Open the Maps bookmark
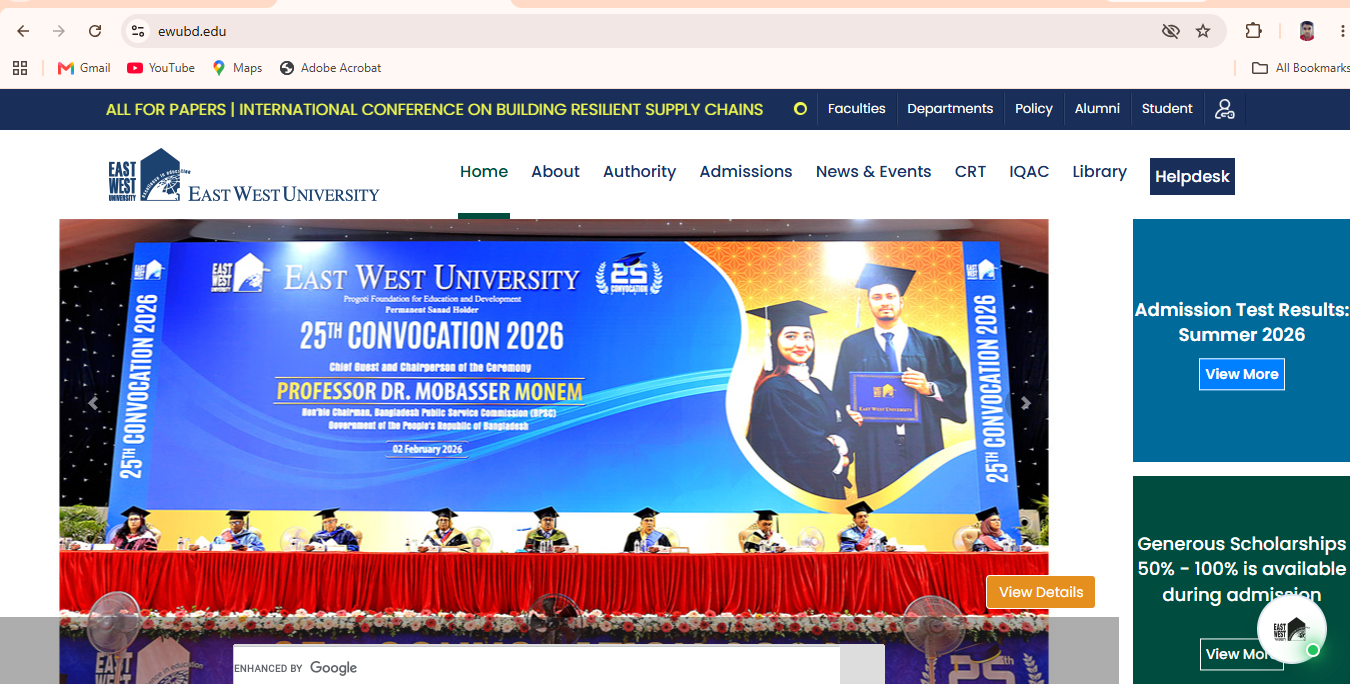This screenshot has height=684, width=1350. click(x=237, y=68)
